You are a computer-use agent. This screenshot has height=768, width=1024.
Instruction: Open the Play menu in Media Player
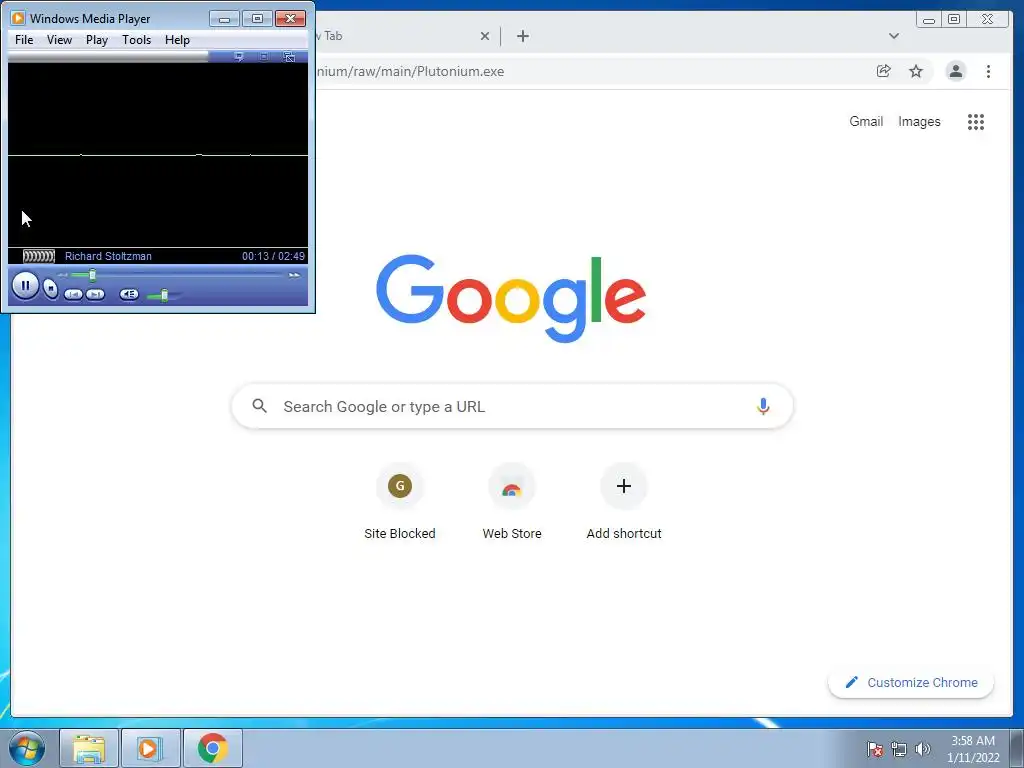pyautogui.click(x=97, y=40)
